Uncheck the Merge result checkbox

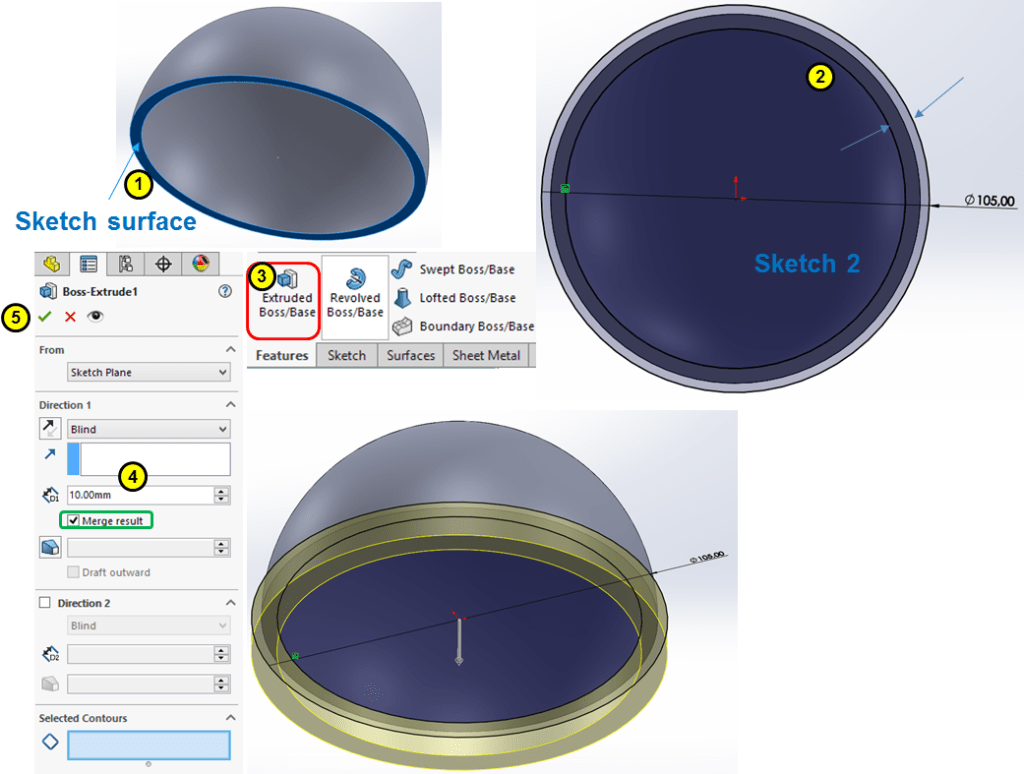click(x=74, y=521)
